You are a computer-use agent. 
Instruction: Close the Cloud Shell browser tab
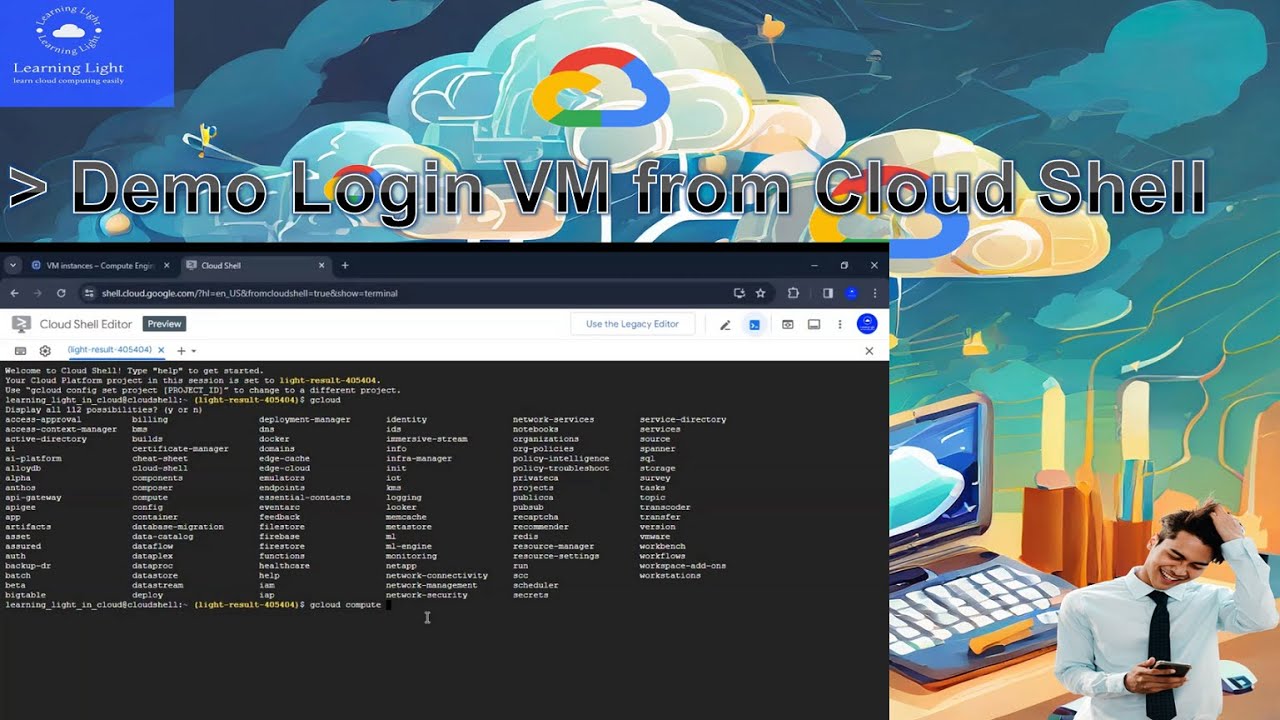(x=321, y=265)
